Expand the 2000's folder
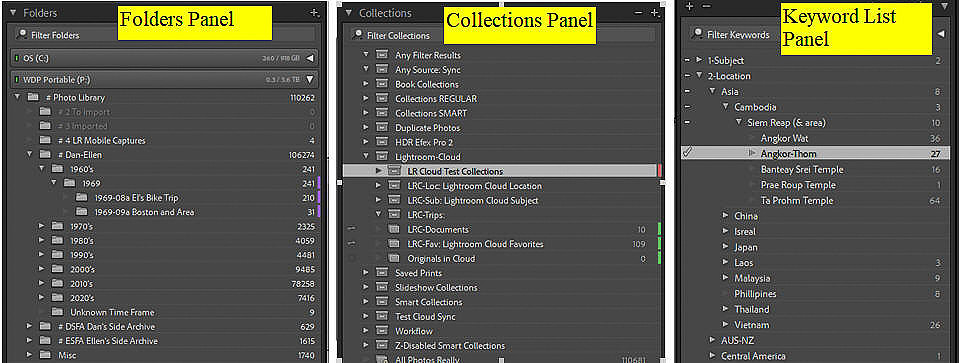This screenshot has width=959, height=363. [x=42, y=270]
